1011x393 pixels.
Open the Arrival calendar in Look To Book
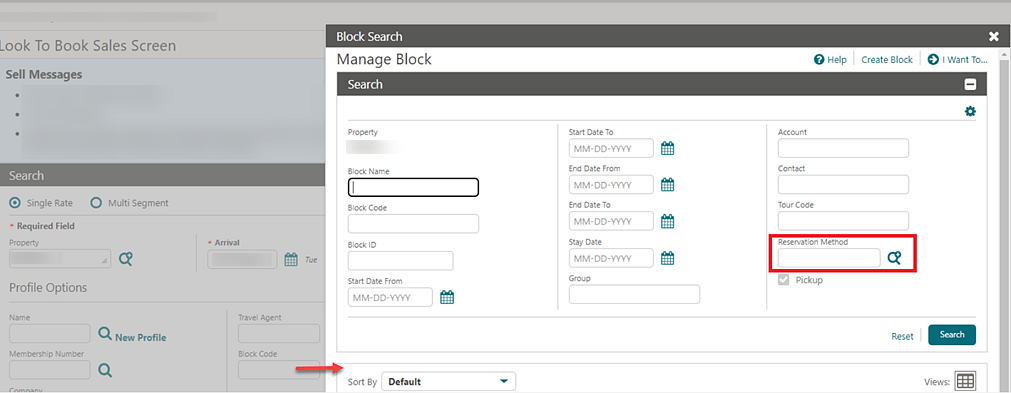(291, 260)
